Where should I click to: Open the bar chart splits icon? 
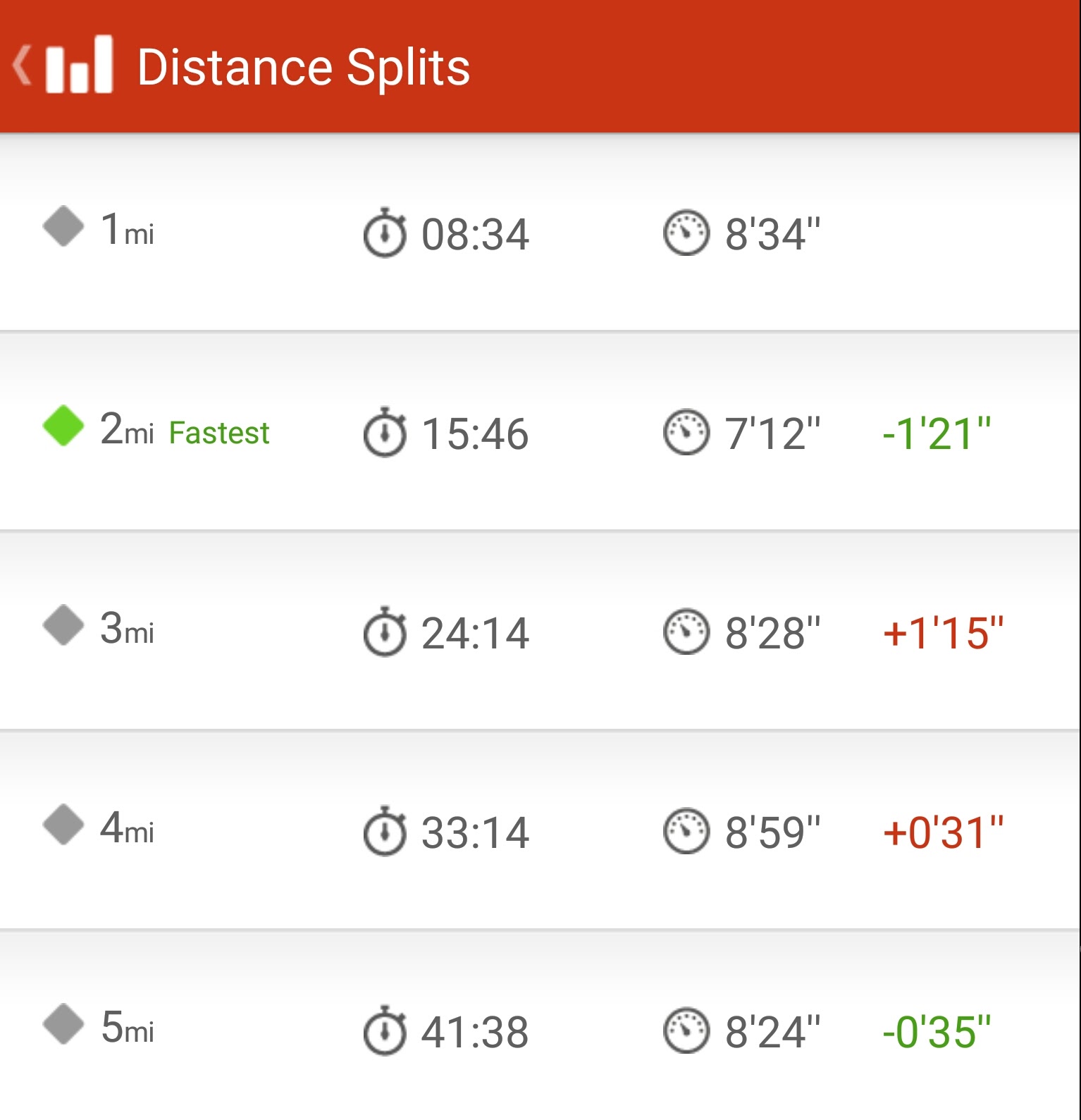tap(79, 64)
